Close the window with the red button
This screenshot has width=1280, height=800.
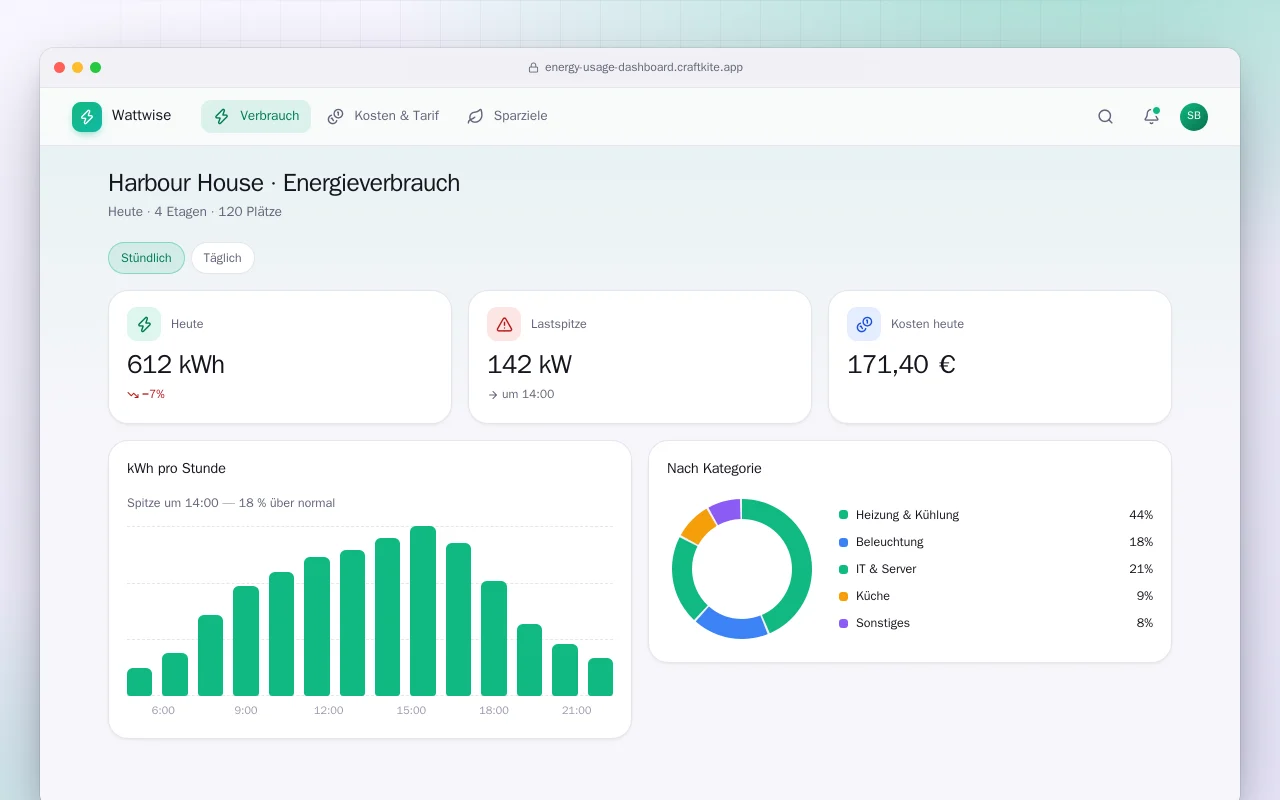click(60, 68)
